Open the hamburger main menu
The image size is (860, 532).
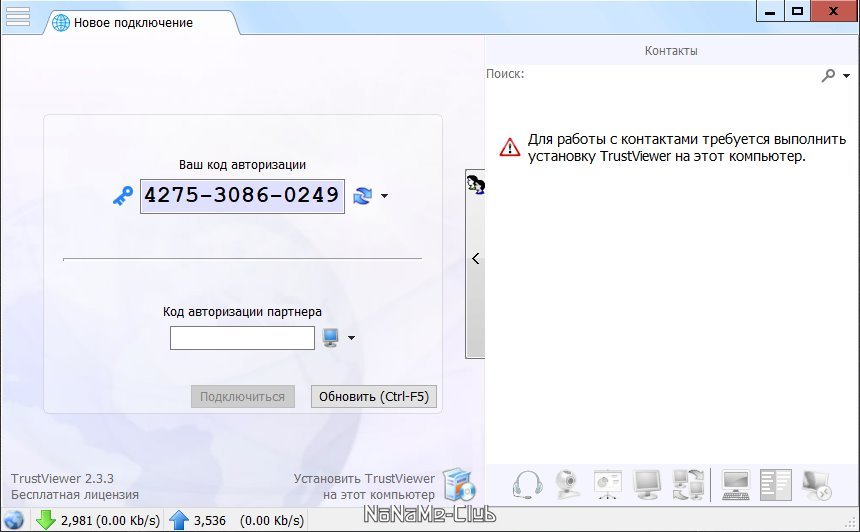tap(18, 17)
